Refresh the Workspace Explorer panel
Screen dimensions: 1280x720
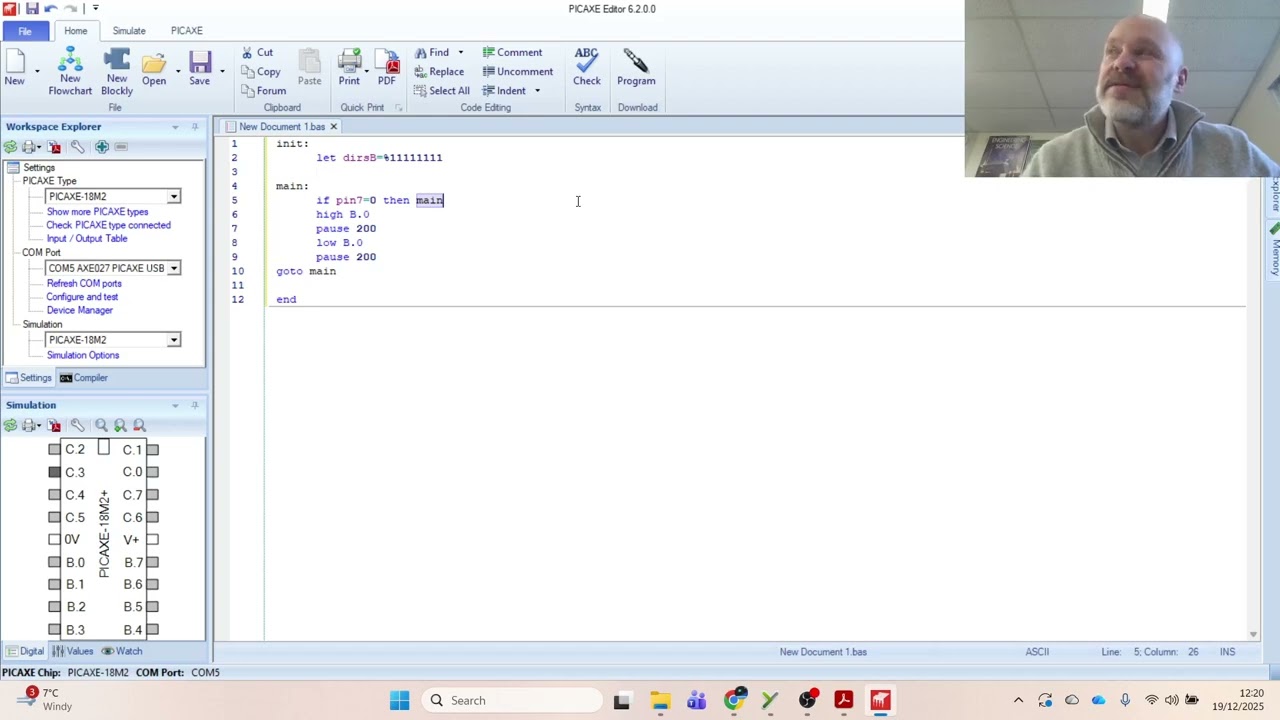coord(10,147)
